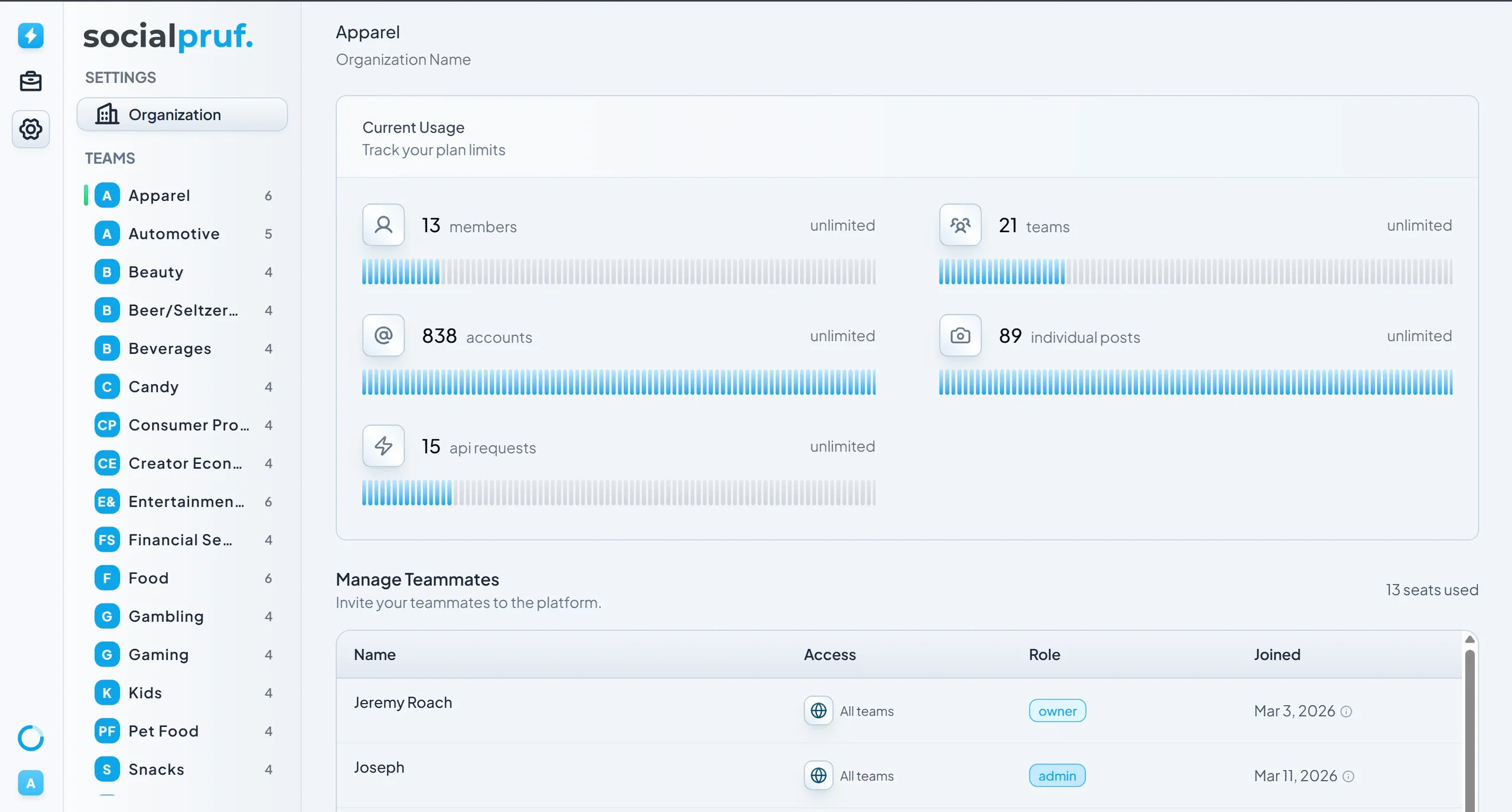This screenshot has height=812, width=1512.
Task: Click the Consumer Pro… CP avatar icon
Action: pos(107,425)
